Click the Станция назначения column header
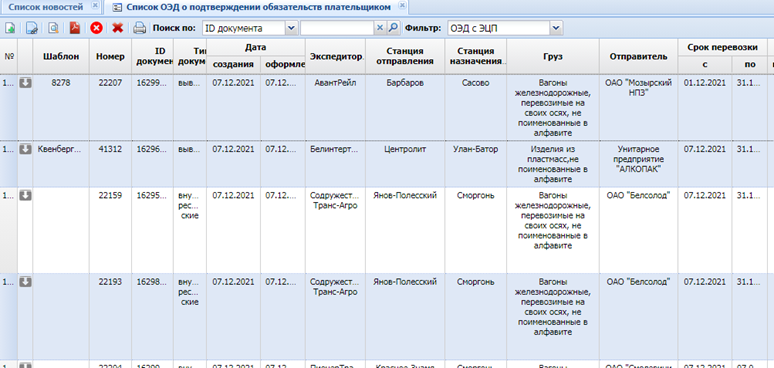 476,56
